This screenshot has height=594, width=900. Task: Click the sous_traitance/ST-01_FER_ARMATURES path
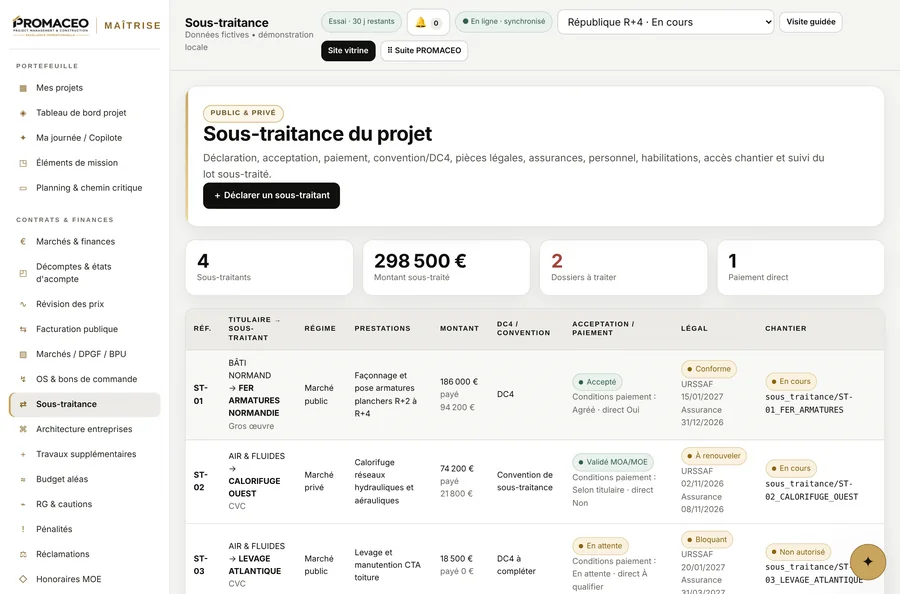click(x=809, y=403)
